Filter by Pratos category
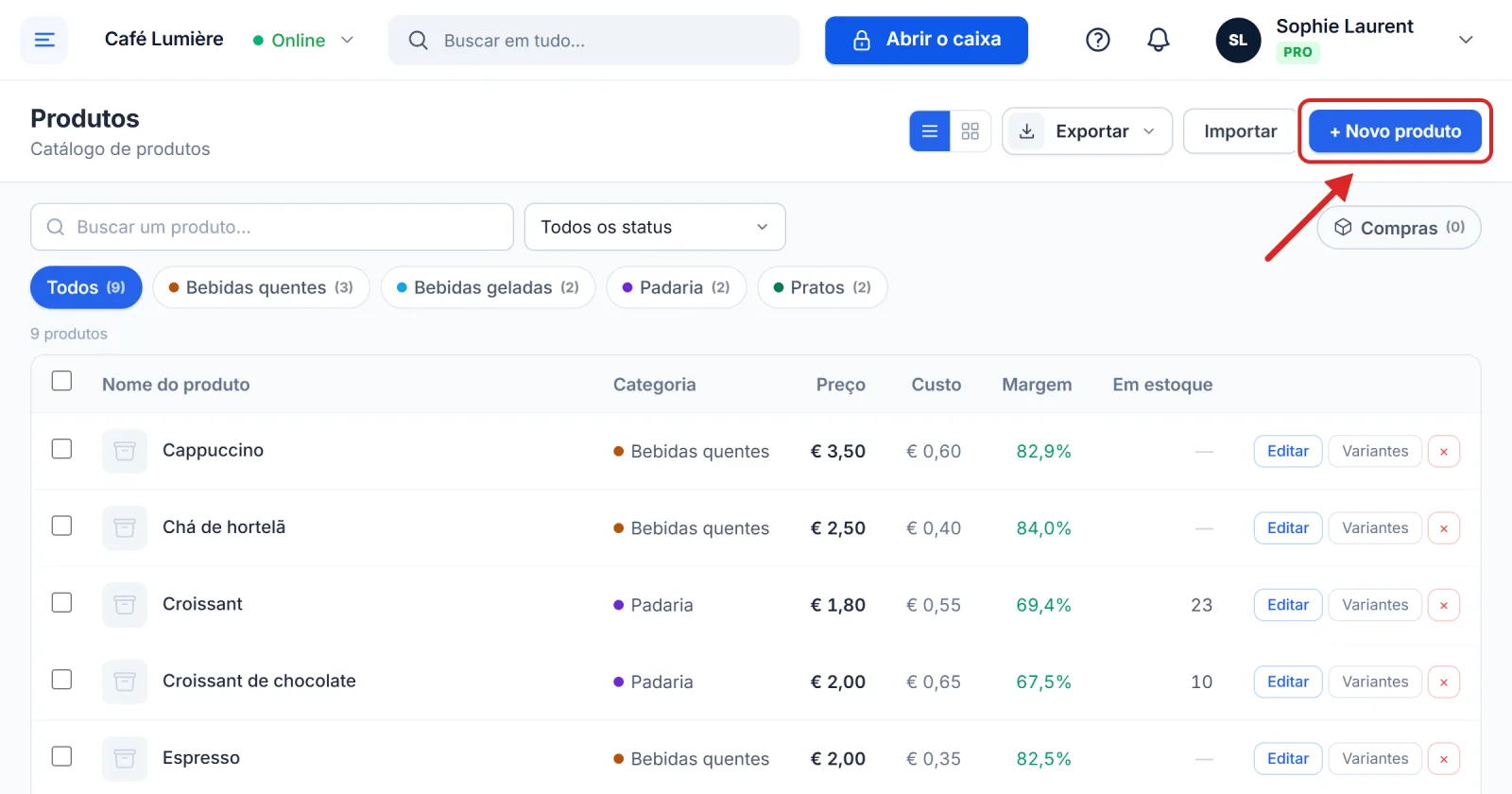The width and height of the screenshot is (1512, 794). 822,287
